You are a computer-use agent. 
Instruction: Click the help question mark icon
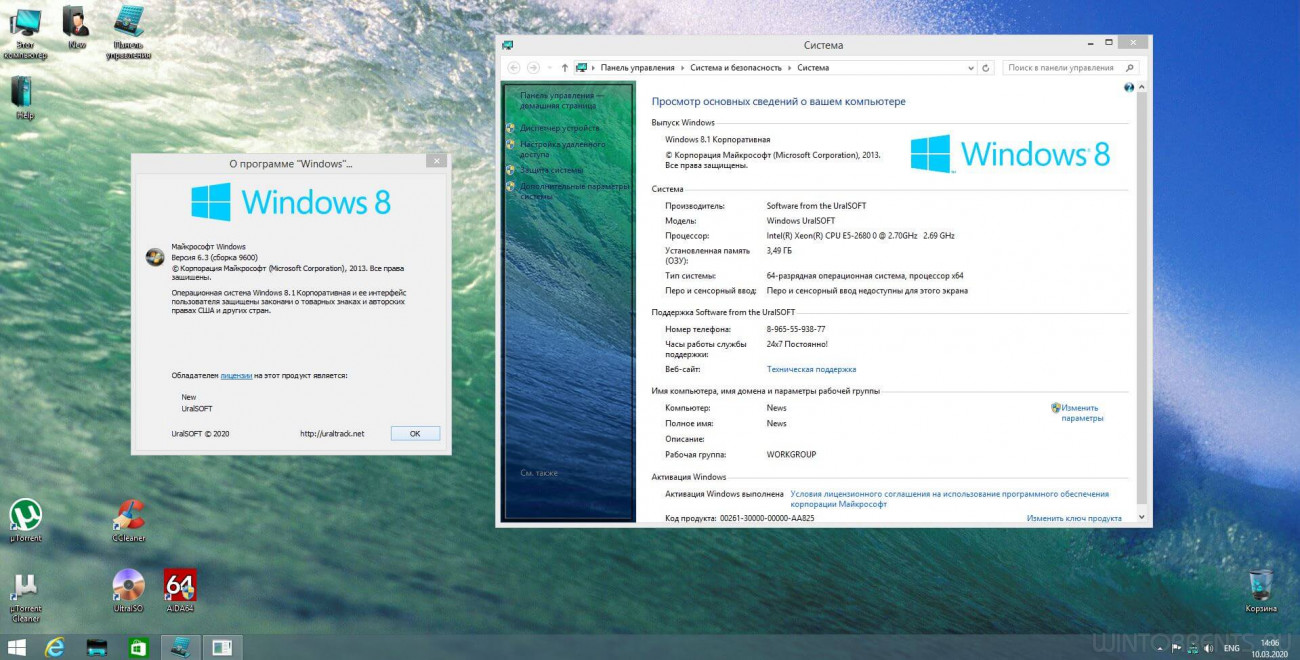(1129, 88)
